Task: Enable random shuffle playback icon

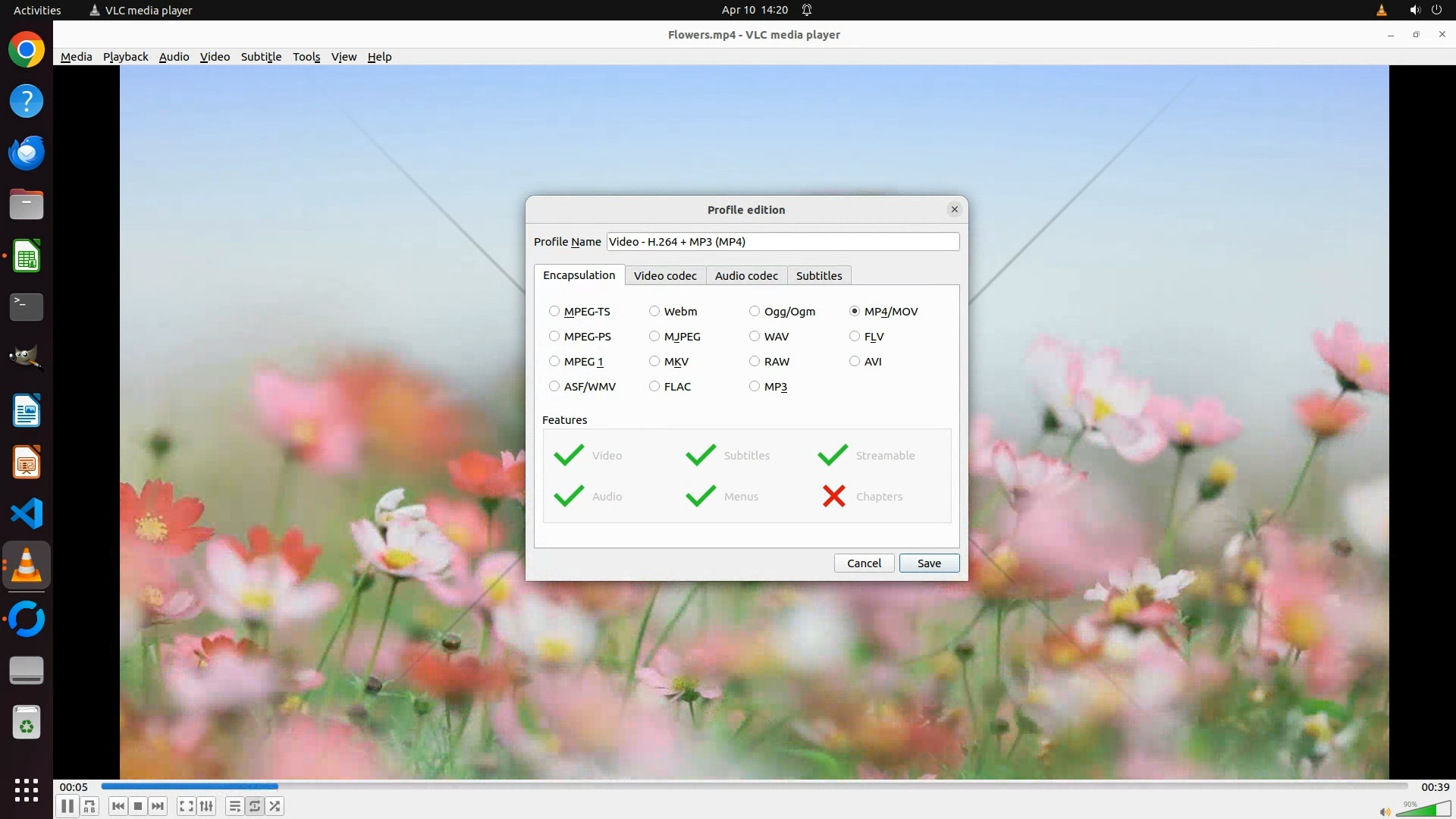Action: point(275,806)
